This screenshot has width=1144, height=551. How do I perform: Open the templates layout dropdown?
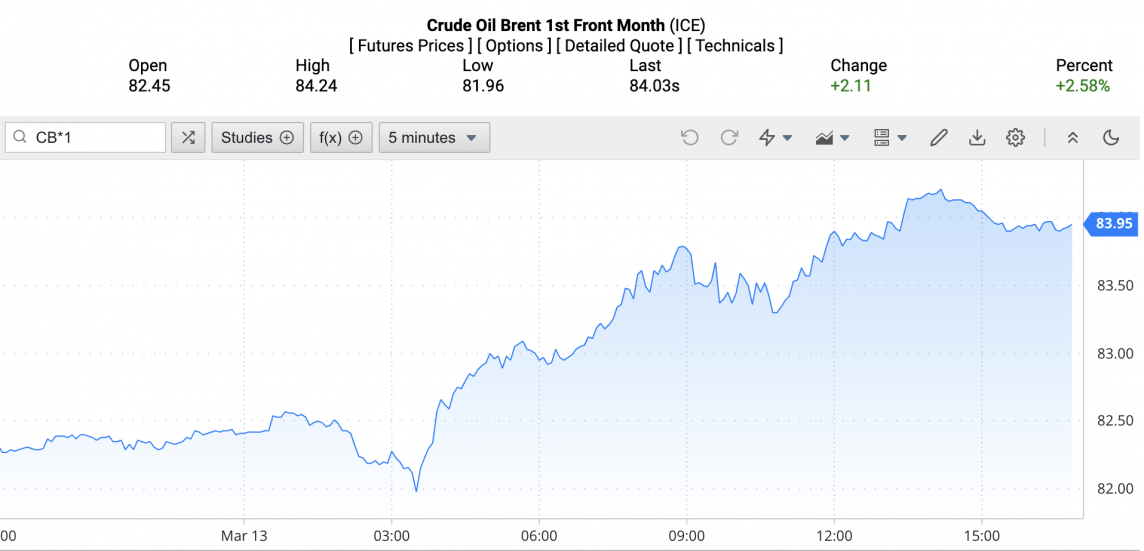(890, 138)
